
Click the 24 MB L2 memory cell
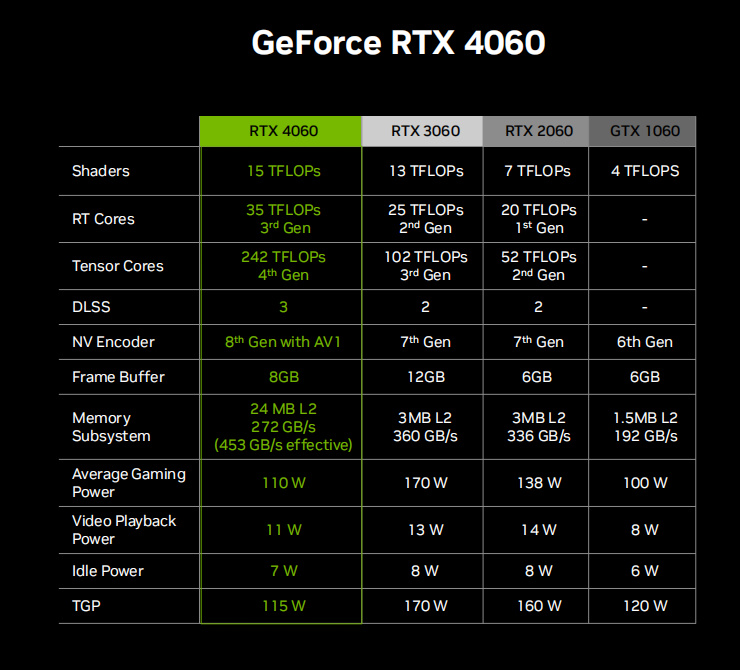coord(283,427)
